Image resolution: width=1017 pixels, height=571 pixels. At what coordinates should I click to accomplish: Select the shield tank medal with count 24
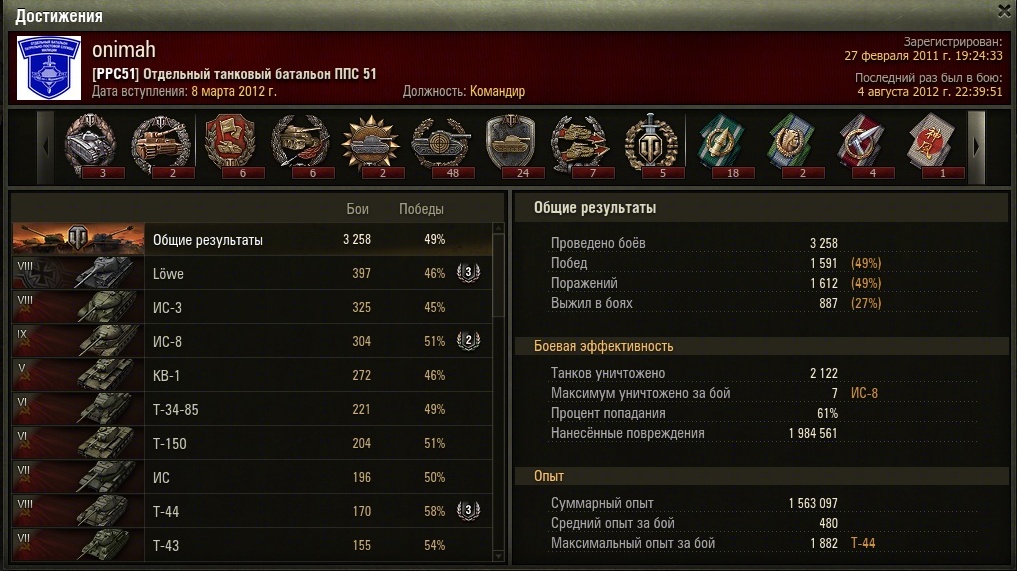pyautogui.click(x=511, y=146)
